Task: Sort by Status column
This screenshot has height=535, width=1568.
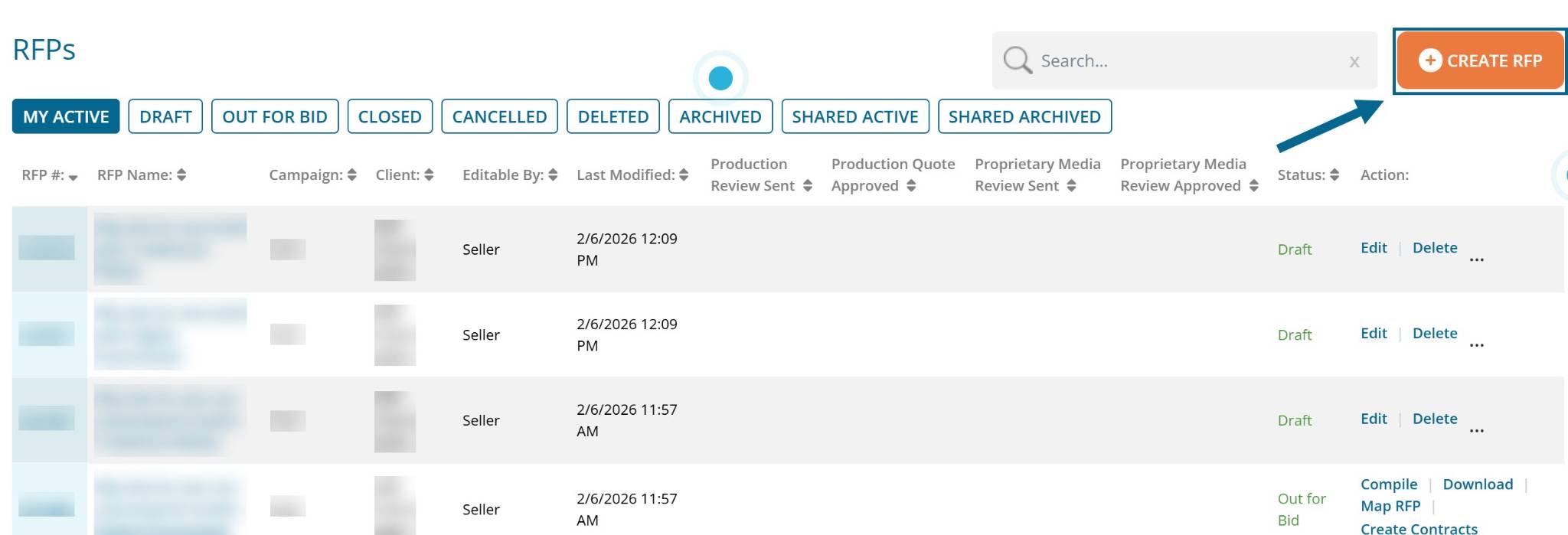Action: click(x=1334, y=175)
